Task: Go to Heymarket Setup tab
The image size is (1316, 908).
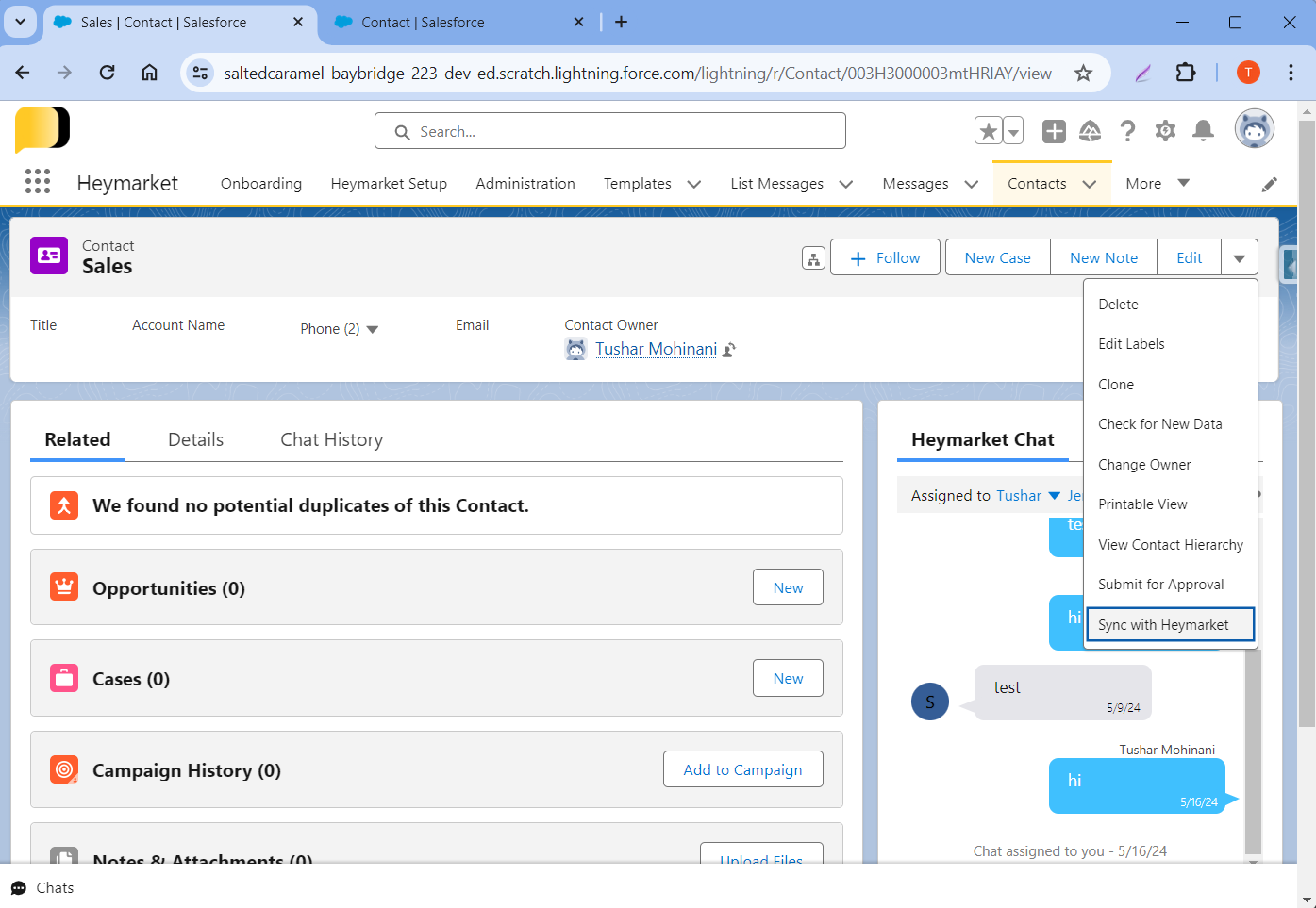Action: (x=389, y=184)
